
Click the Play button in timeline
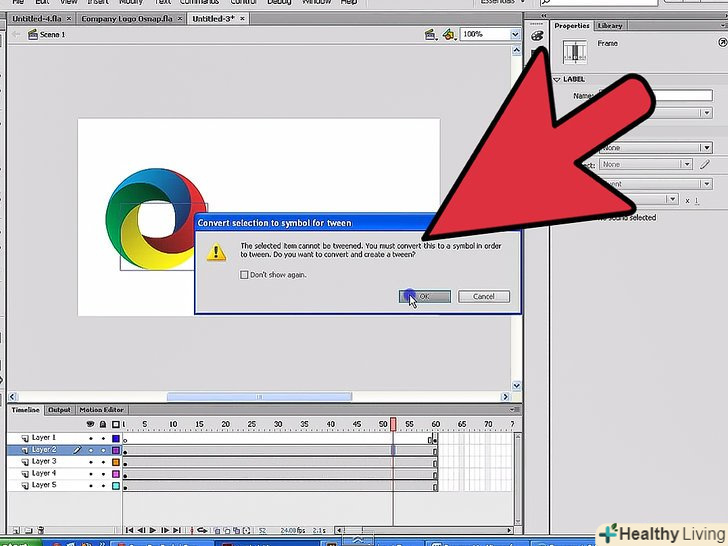(x=153, y=530)
